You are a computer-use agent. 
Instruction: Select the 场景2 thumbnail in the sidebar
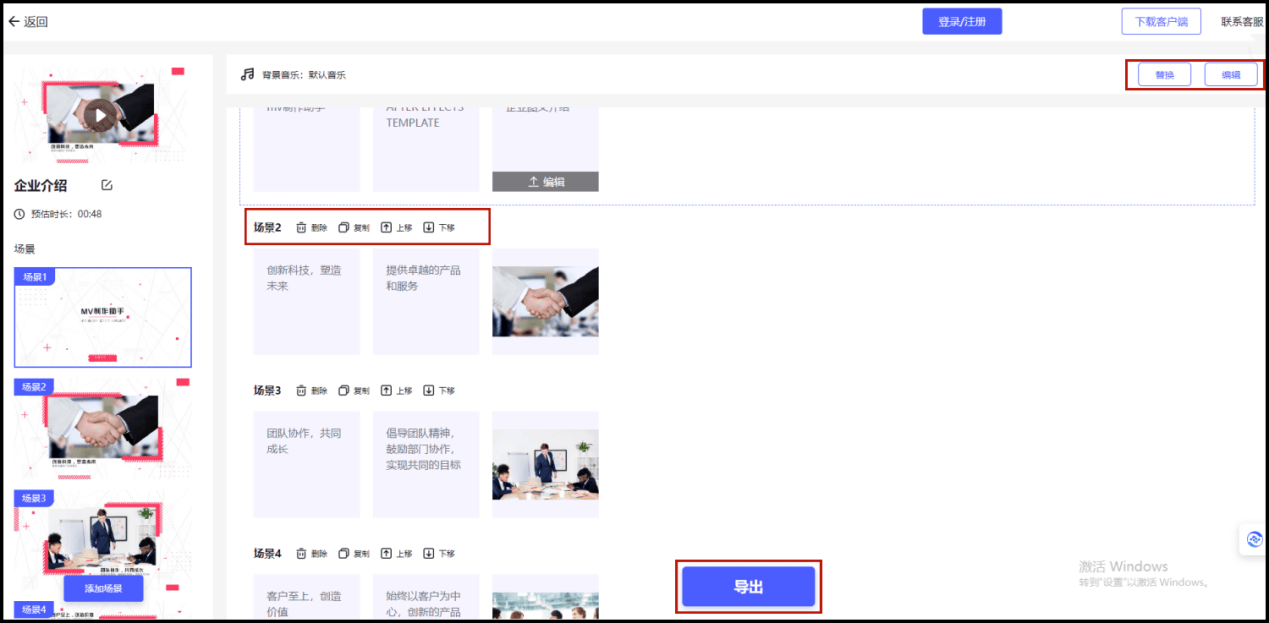click(x=103, y=429)
